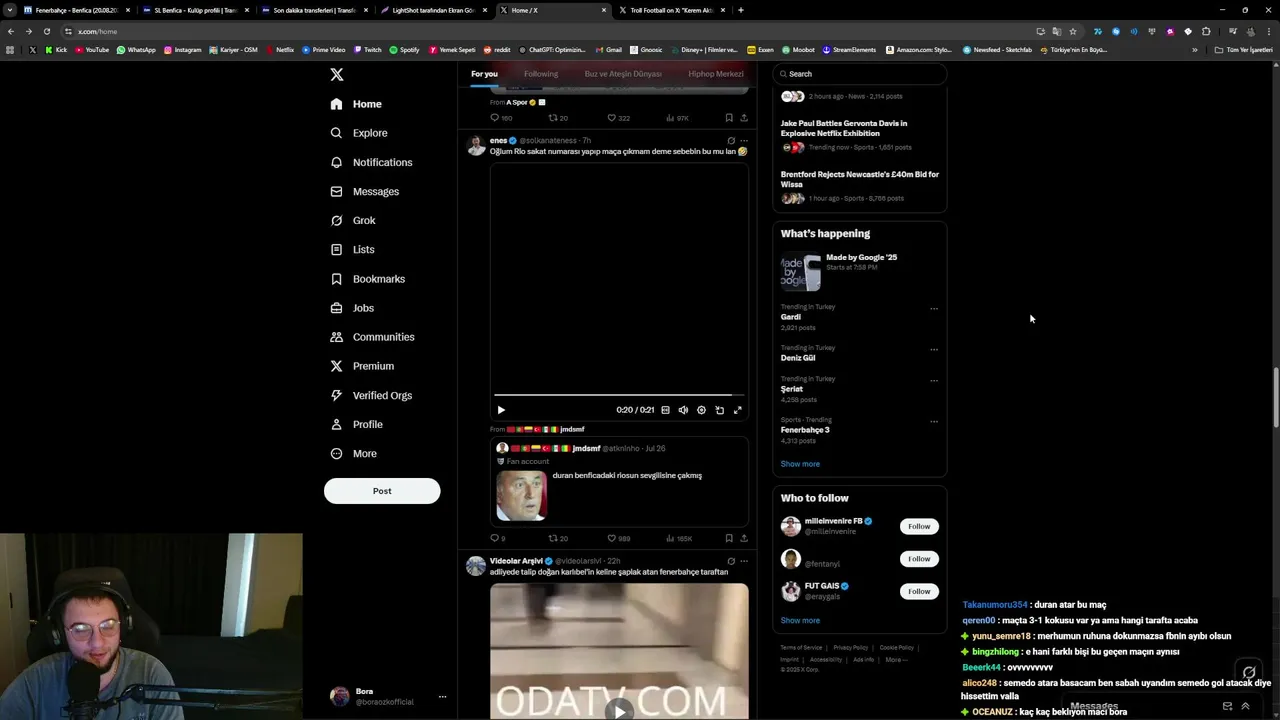Image resolution: width=1280 pixels, height=720 pixels.
Task: Open more options on the Videolar Arşivi post
Action: [743, 561]
